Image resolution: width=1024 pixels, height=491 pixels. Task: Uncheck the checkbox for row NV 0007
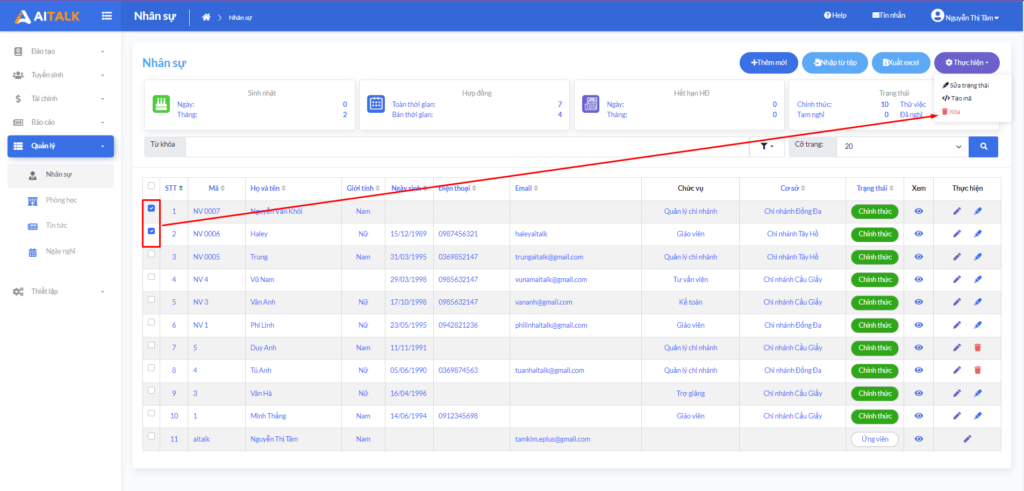(151, 209)
